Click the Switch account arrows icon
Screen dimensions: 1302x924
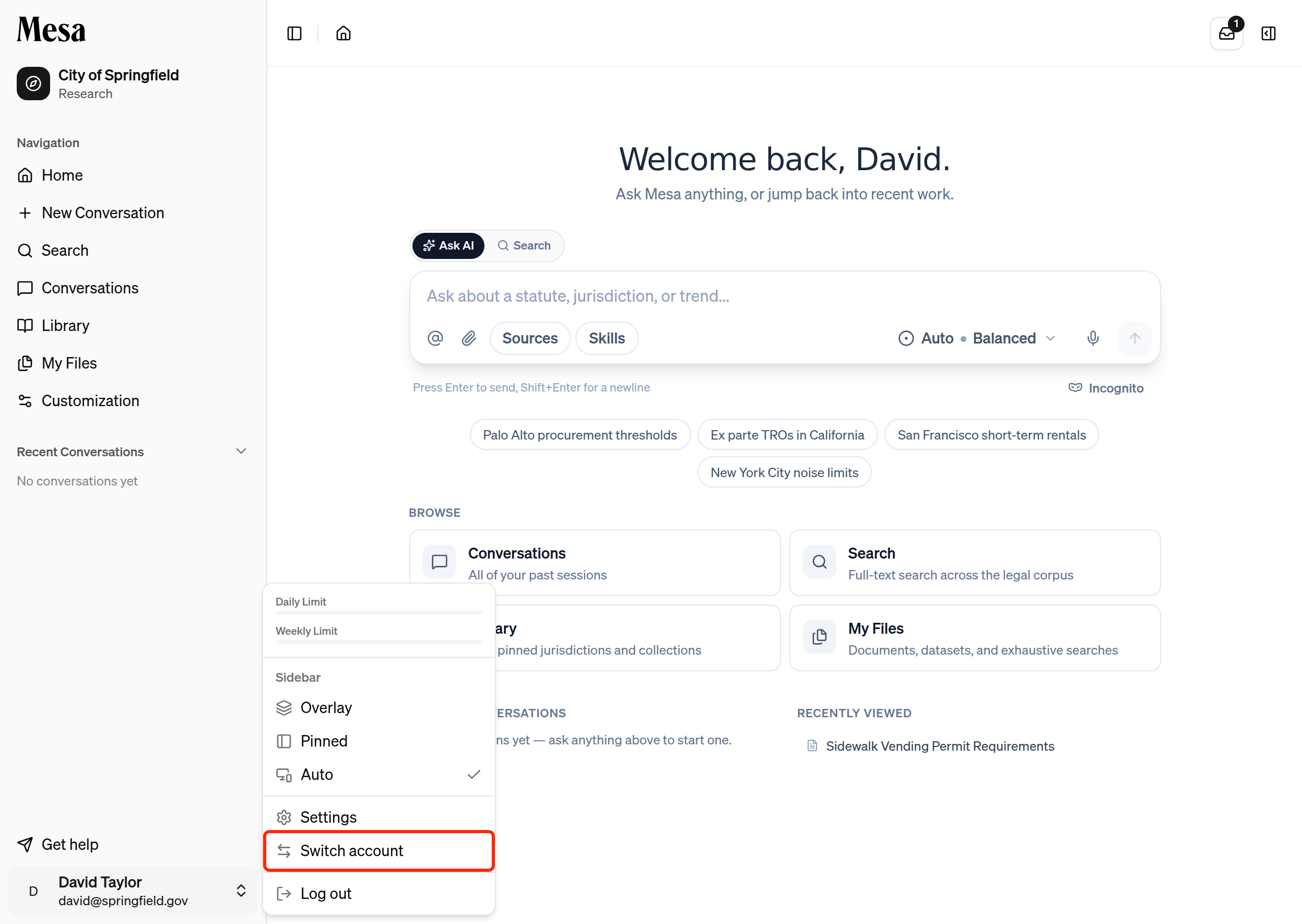pos(284,851)
